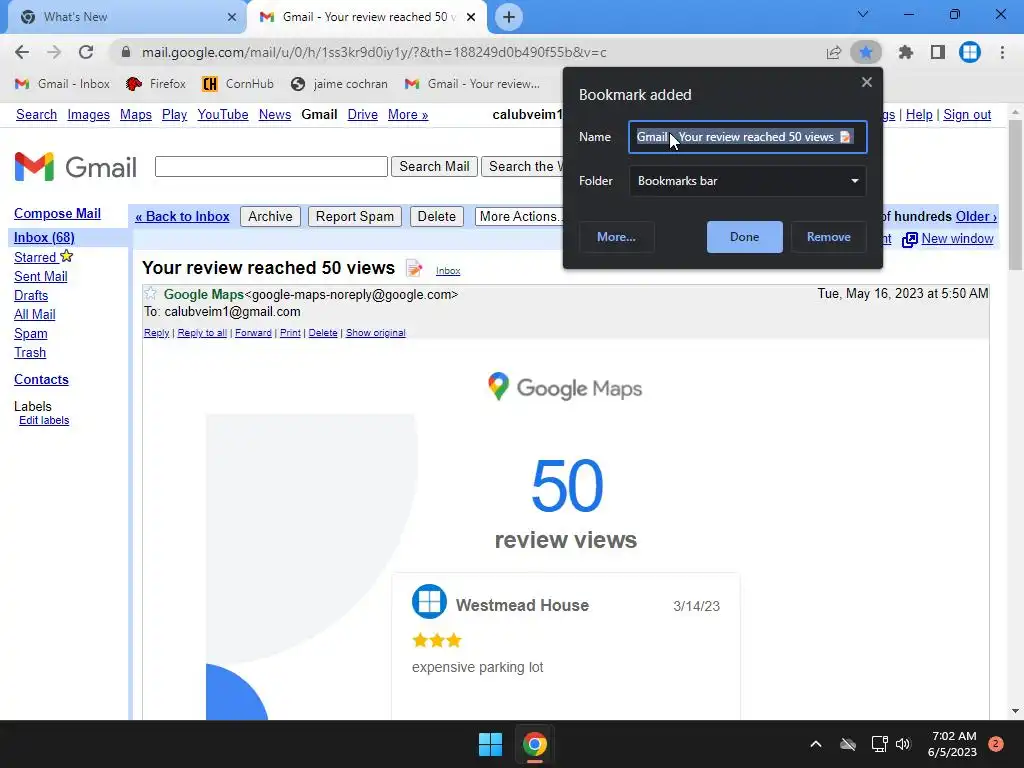This screenshot has width=1024, height=768.
Task: Open Compose Mail link
Action: (57, 214)
